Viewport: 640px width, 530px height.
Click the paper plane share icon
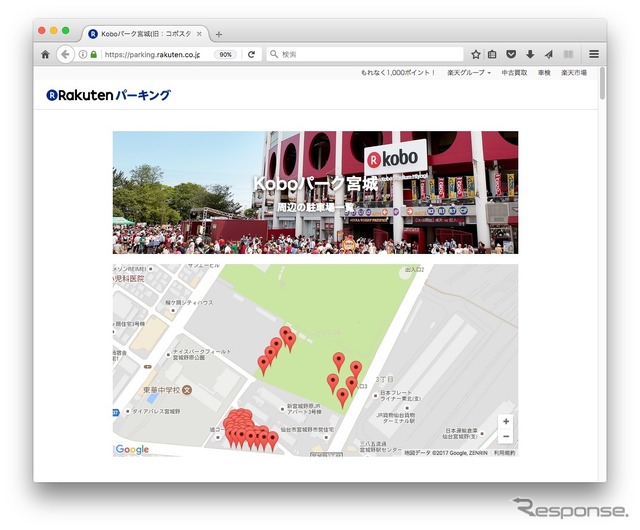coord(549,54)
